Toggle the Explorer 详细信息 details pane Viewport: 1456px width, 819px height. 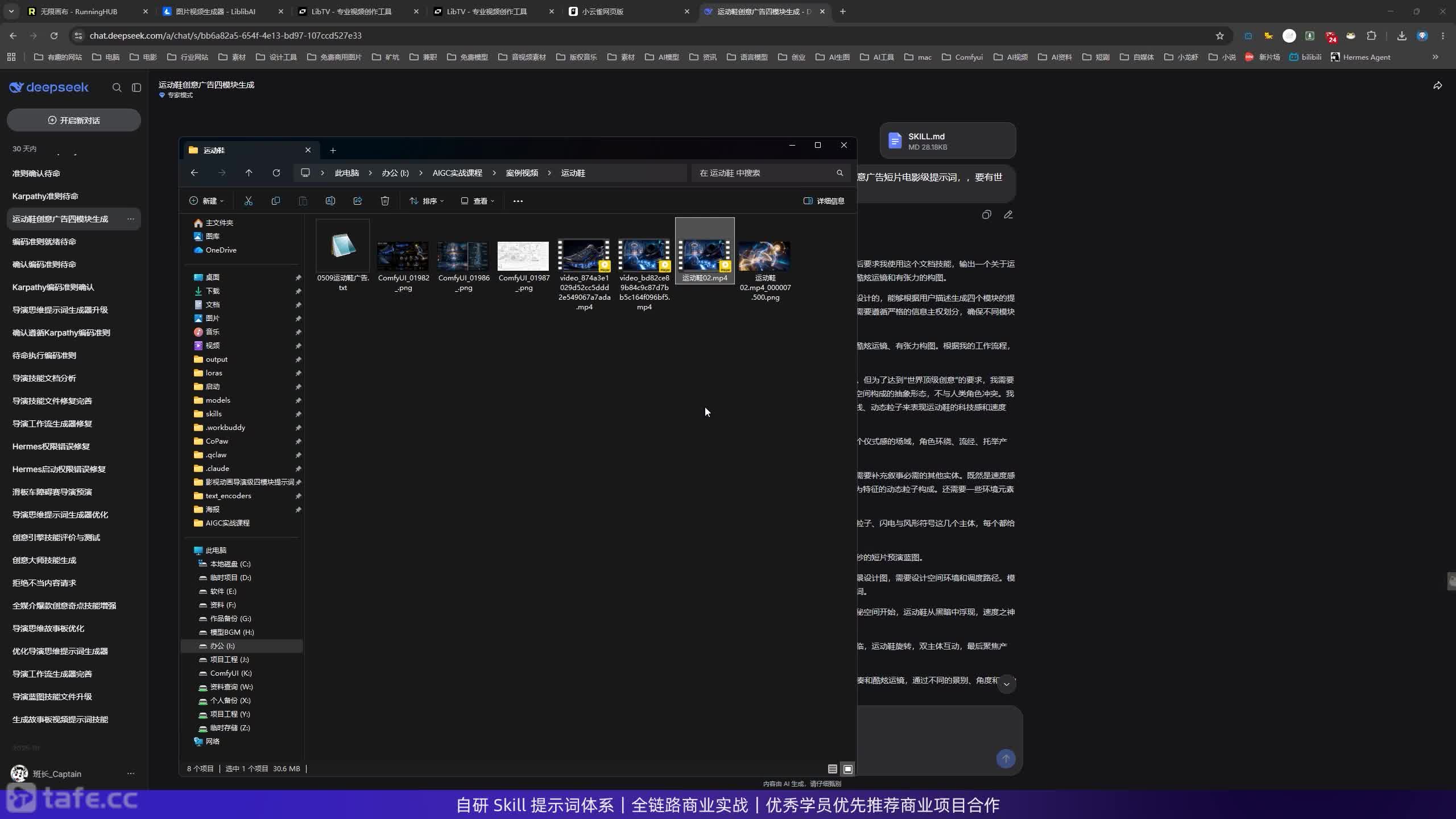click(824, 201)
